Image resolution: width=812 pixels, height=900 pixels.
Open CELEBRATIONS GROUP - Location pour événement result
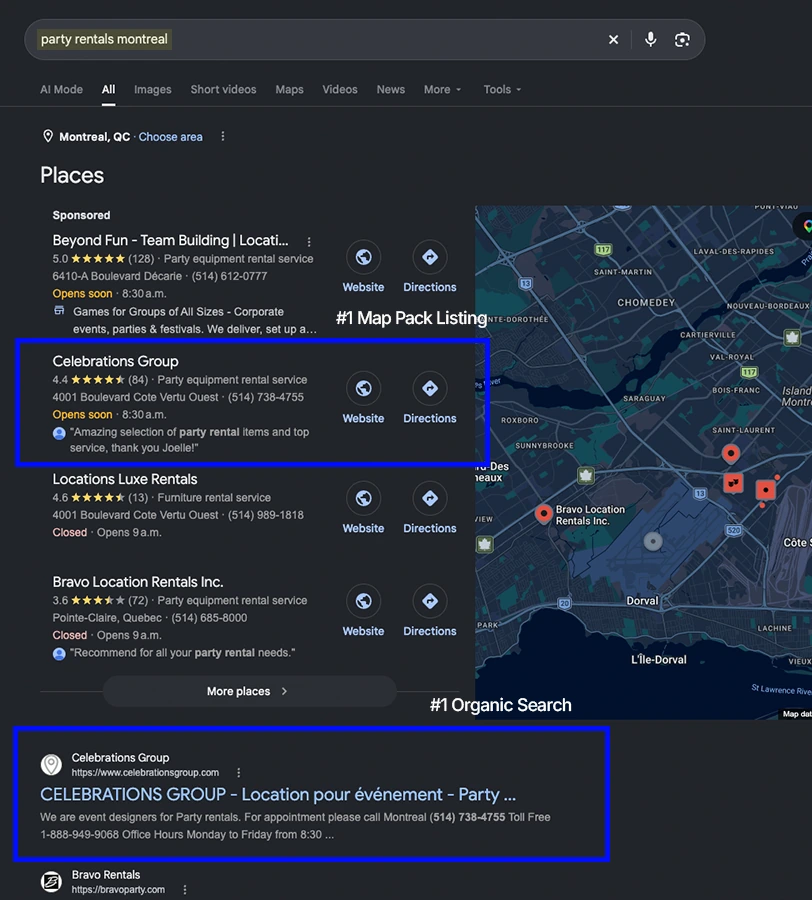pos(278,794)
